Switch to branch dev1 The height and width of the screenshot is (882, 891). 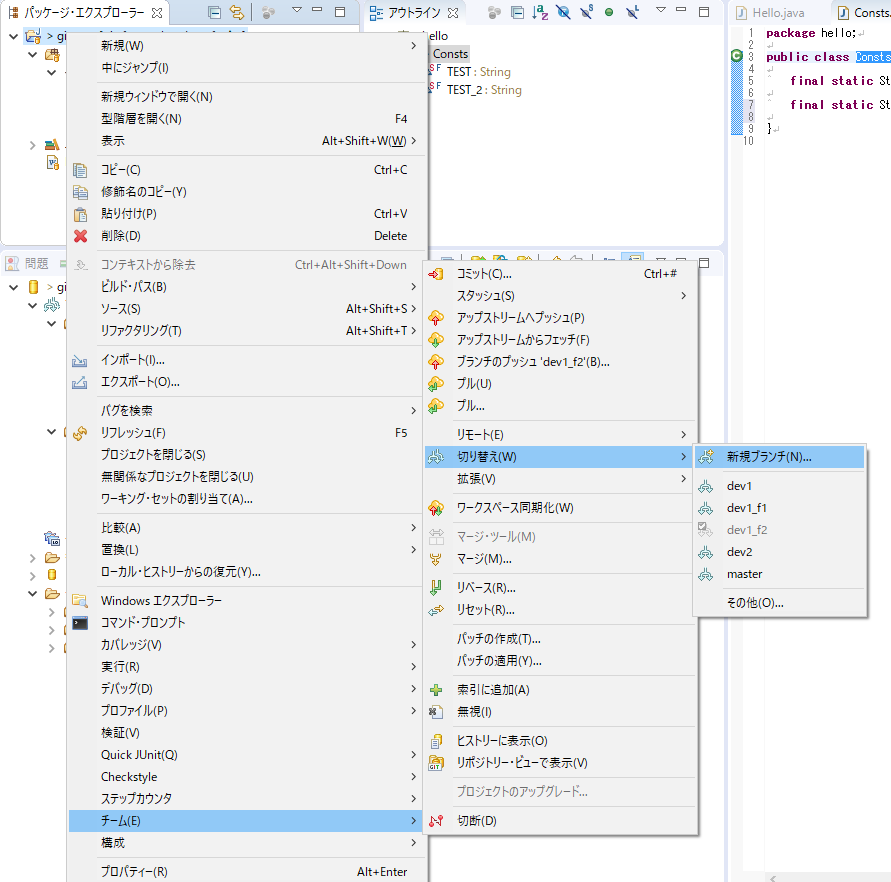click(780, 486)
